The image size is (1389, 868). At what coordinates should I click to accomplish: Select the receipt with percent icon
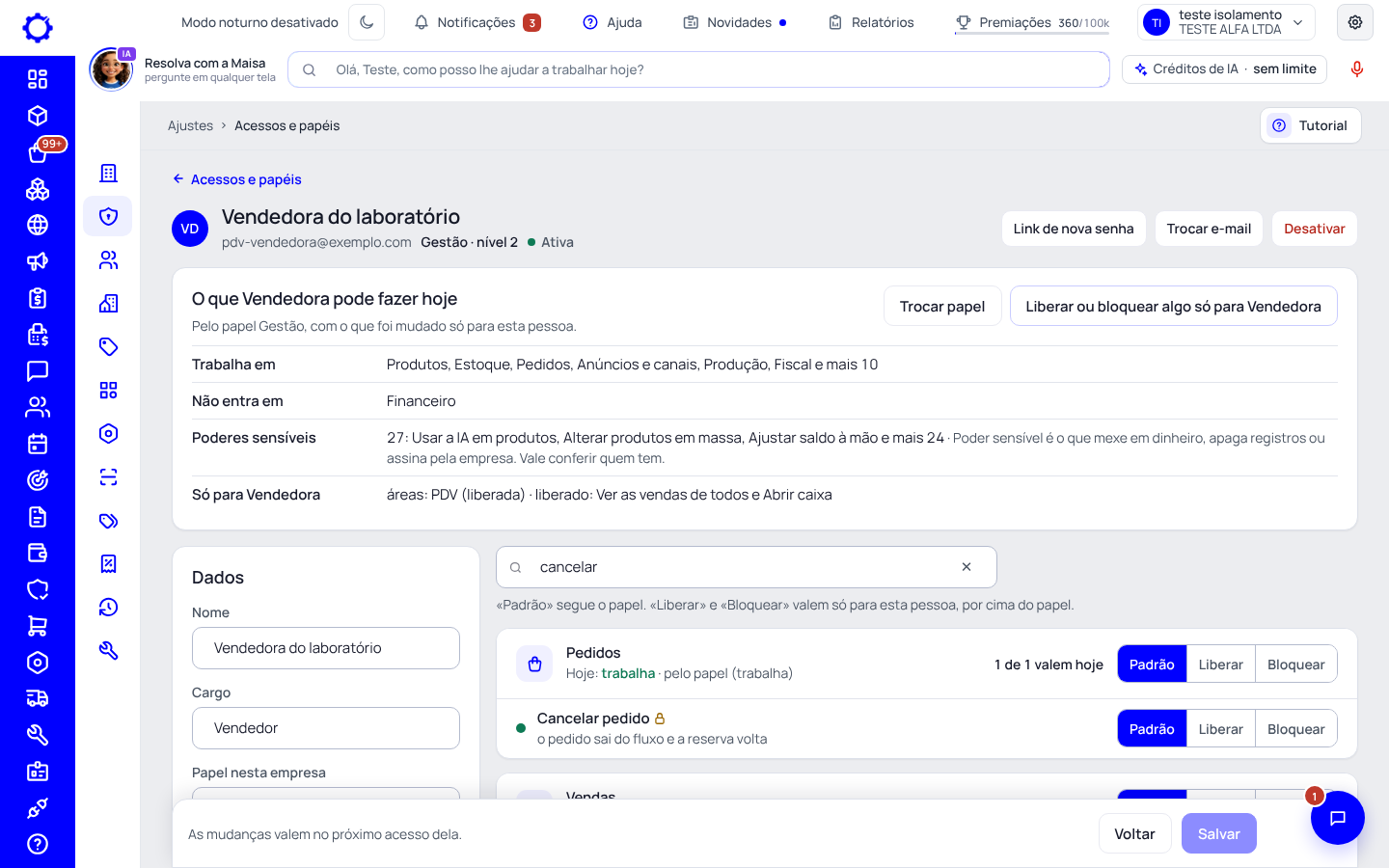[x=108, y=563]
